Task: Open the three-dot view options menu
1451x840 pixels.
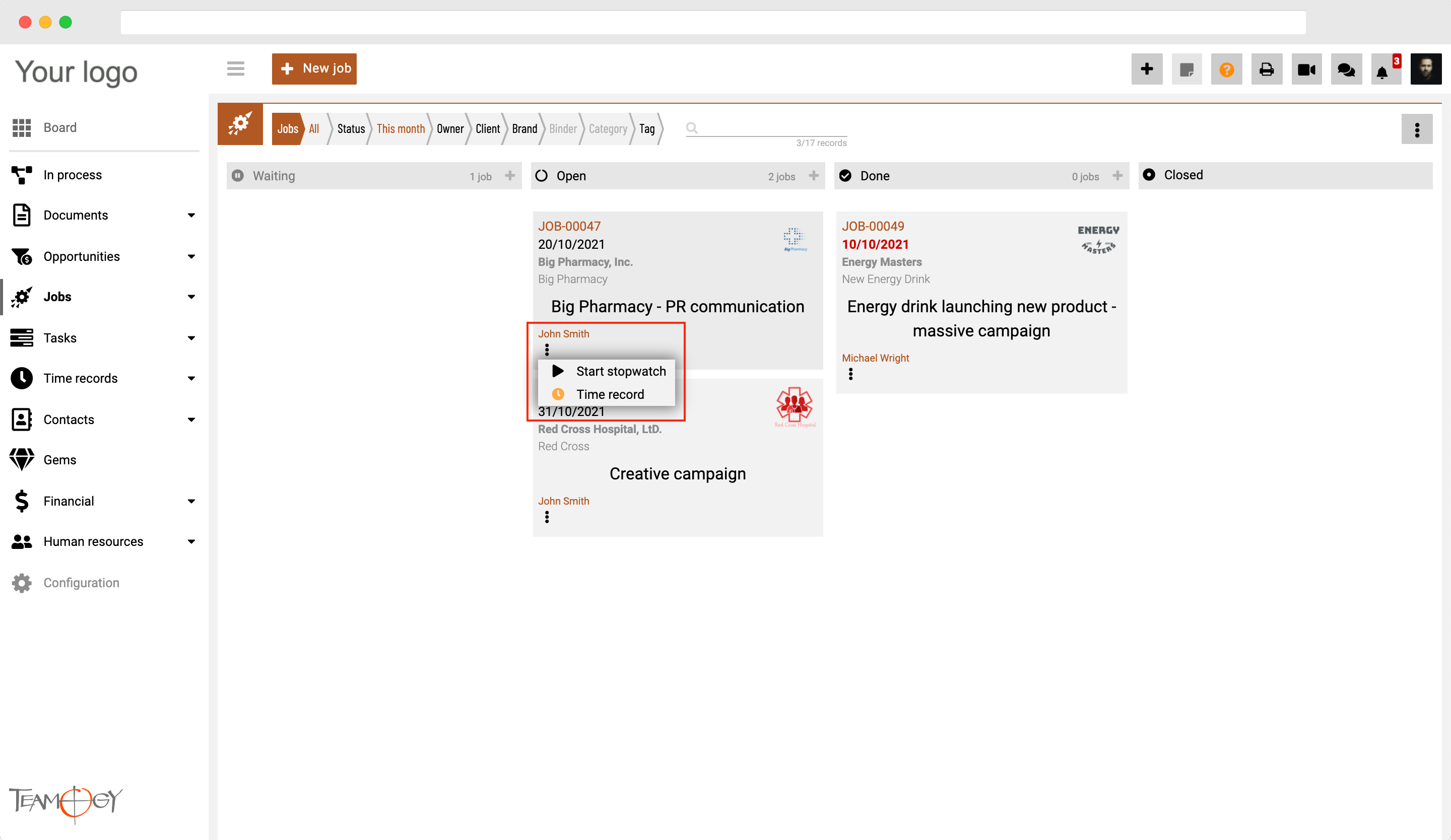Action: click(1417, 129)
